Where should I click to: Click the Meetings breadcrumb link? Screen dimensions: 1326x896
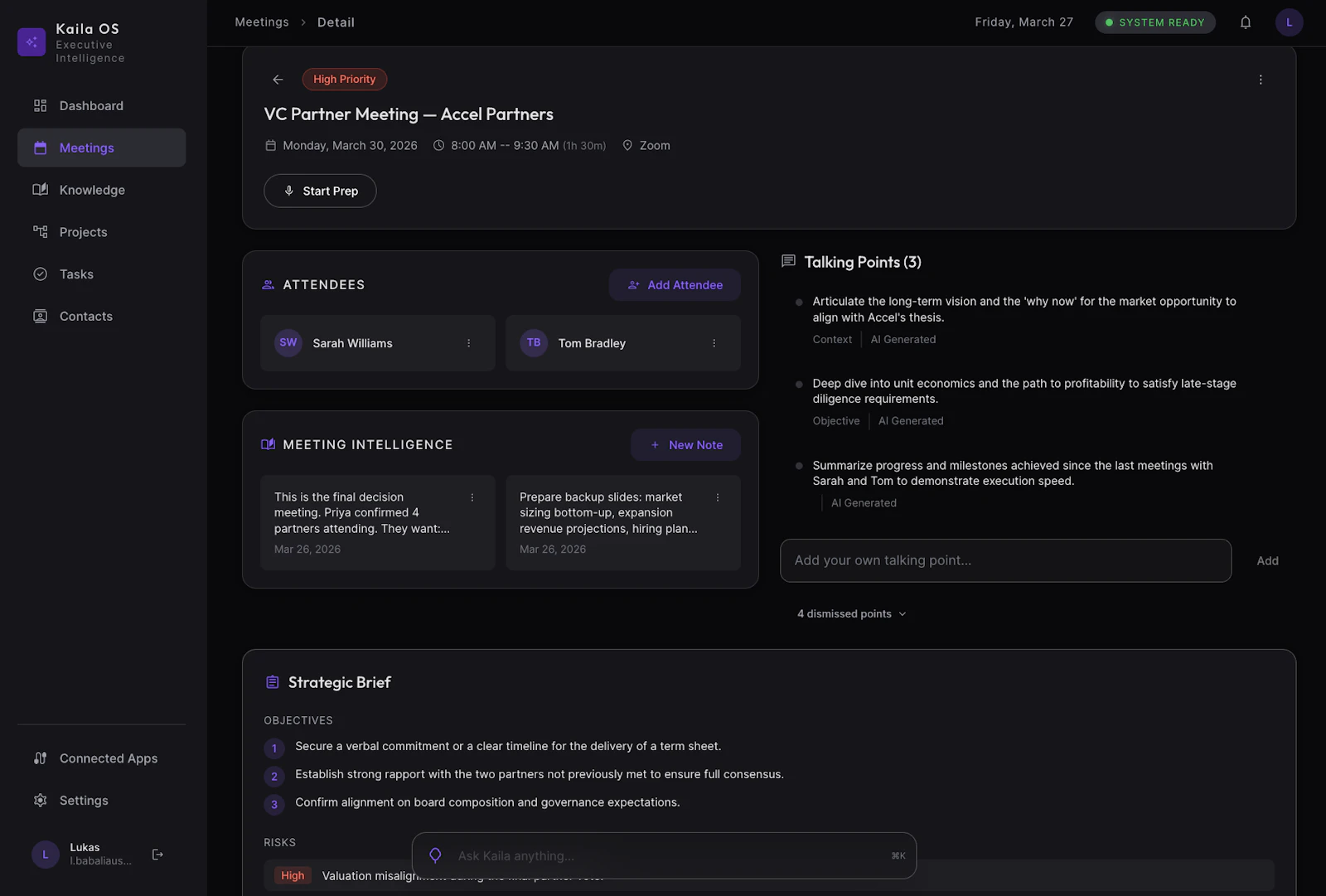[x=262, y=22]
